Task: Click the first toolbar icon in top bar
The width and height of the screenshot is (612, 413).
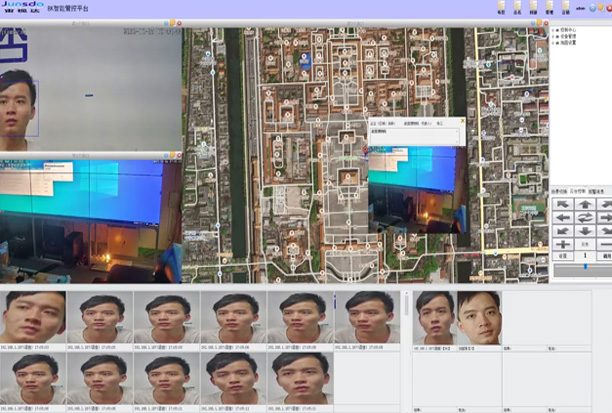Action: [501, 7]
